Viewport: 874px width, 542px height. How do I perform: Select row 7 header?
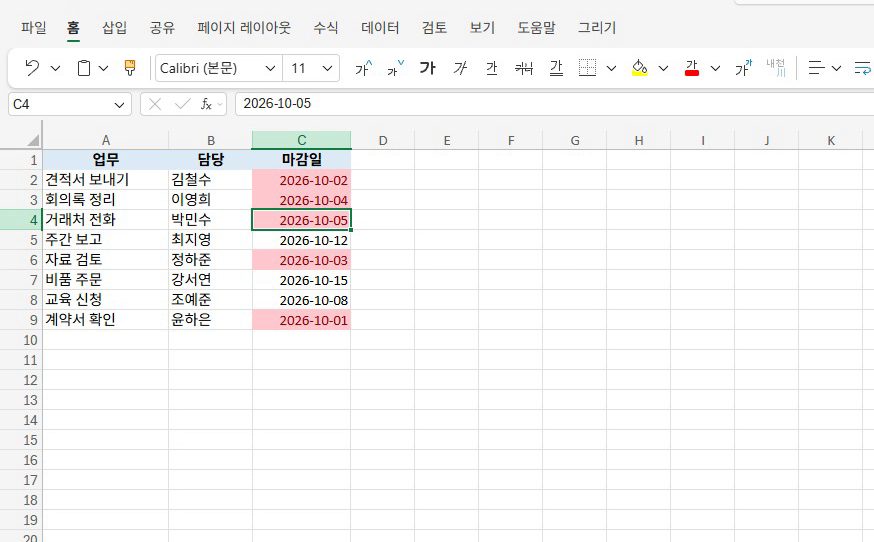pos(21,280)
